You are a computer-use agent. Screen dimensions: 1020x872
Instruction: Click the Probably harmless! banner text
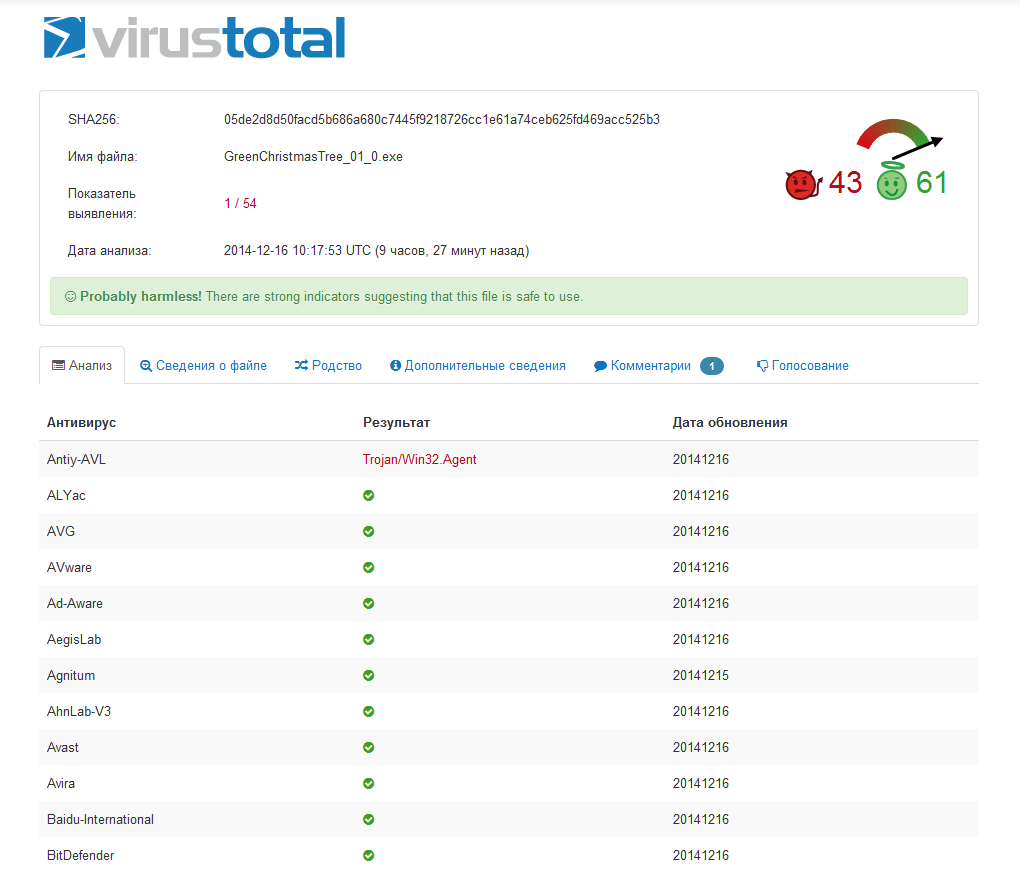point(141,297)
